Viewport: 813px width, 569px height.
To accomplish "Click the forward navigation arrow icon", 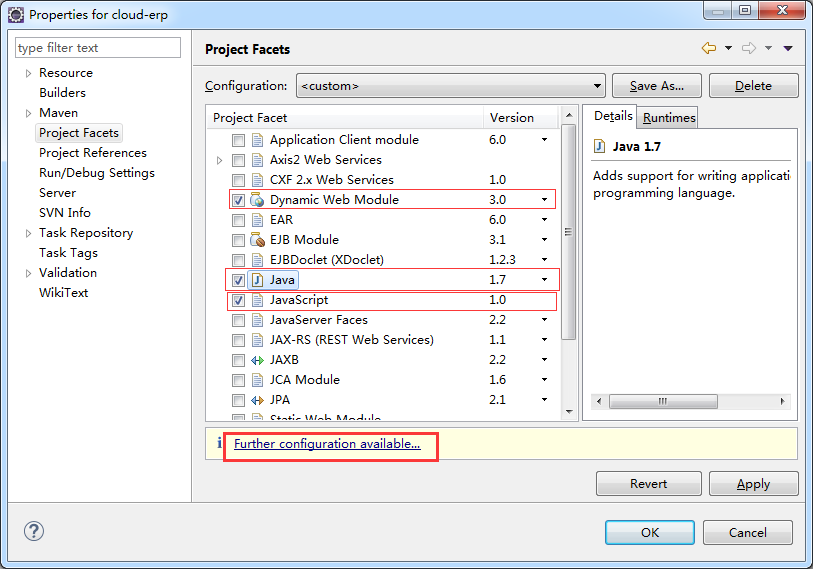I will pos(749,48).
